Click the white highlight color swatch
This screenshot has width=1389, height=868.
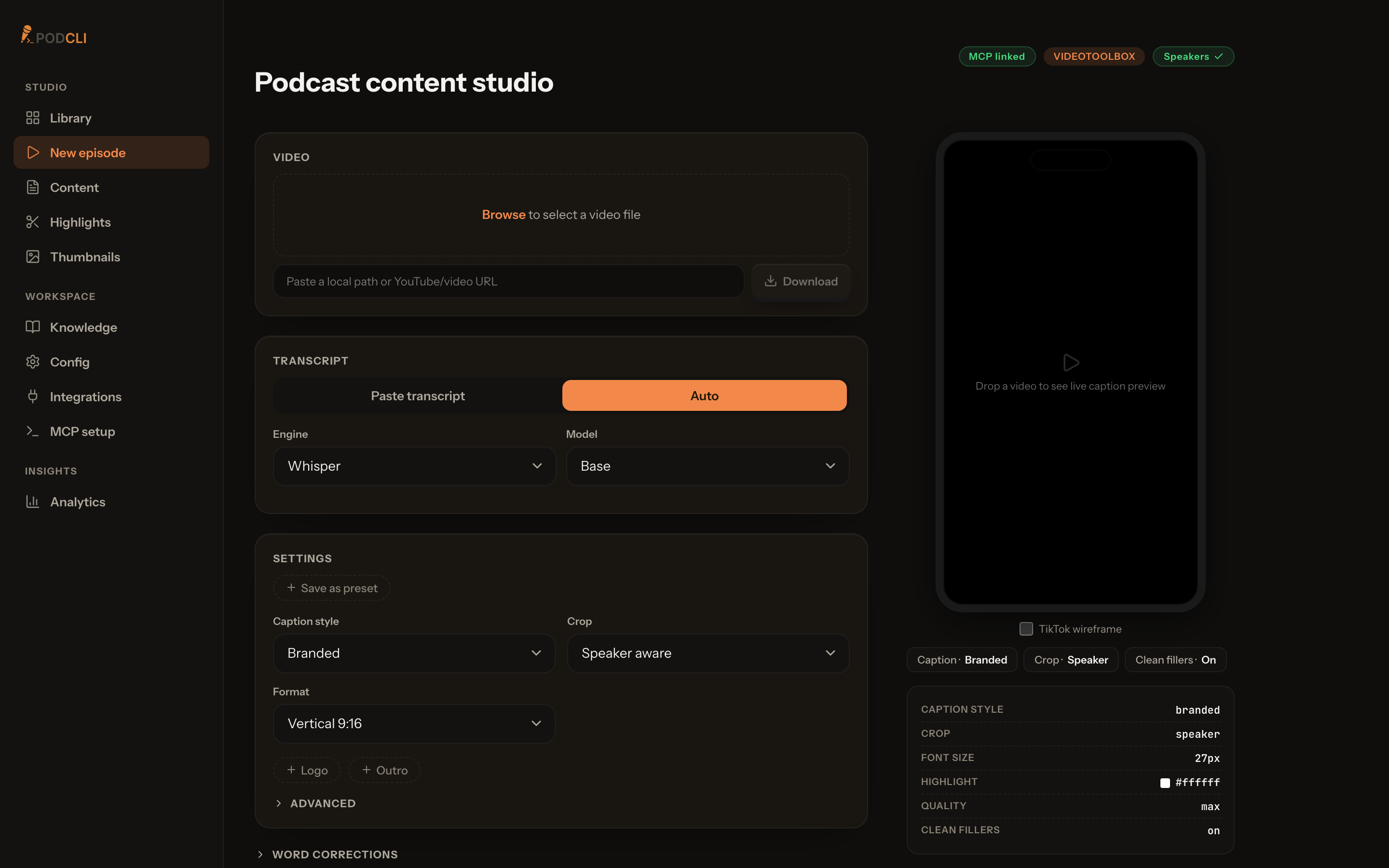tap(1165, 783)
